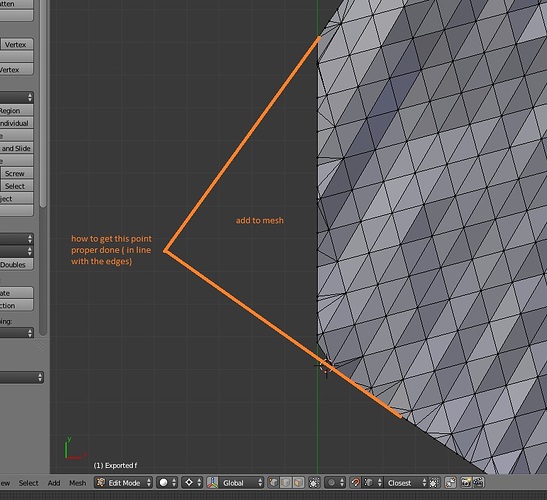This screenshot has width=547, height=500.
Task: Select vertex select mode icon
Action: click(273, 483)
